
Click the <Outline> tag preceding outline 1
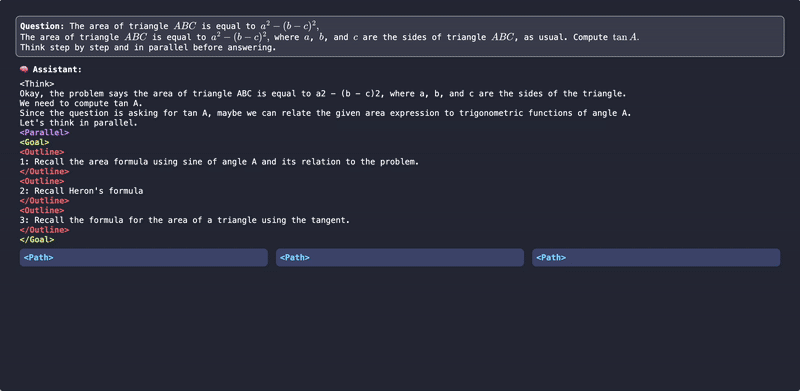tap(42, 152)
